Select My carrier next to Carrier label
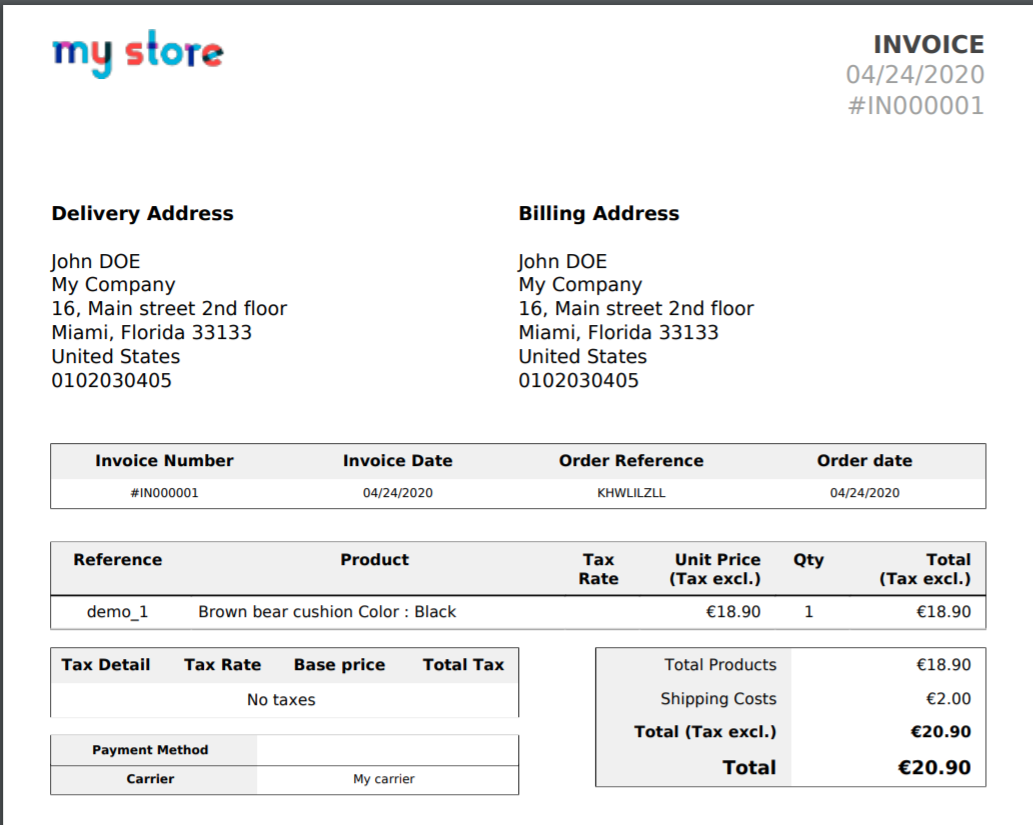This screenshot has width=1033, height=825. pos(386,779)
